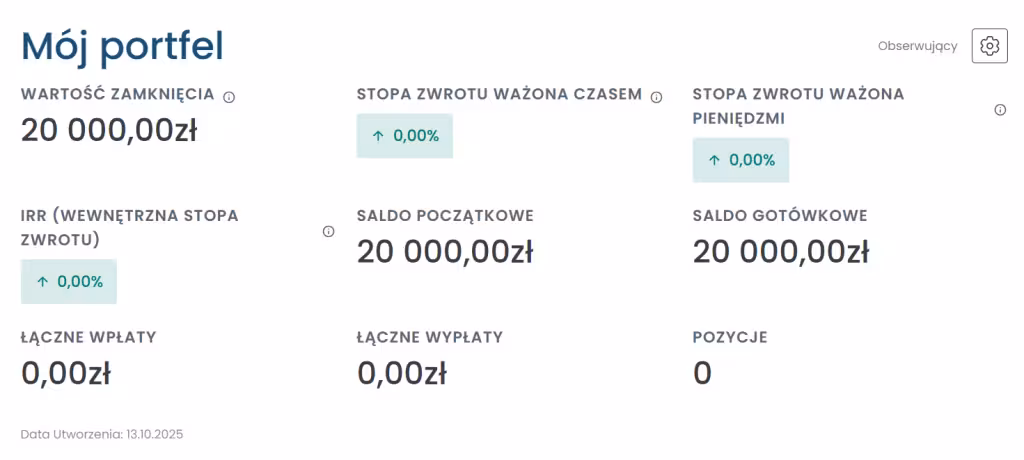Click info icon next to Stopa zwrotu ważona czasem
This screenshot has width=1024, height=460.
657,97
